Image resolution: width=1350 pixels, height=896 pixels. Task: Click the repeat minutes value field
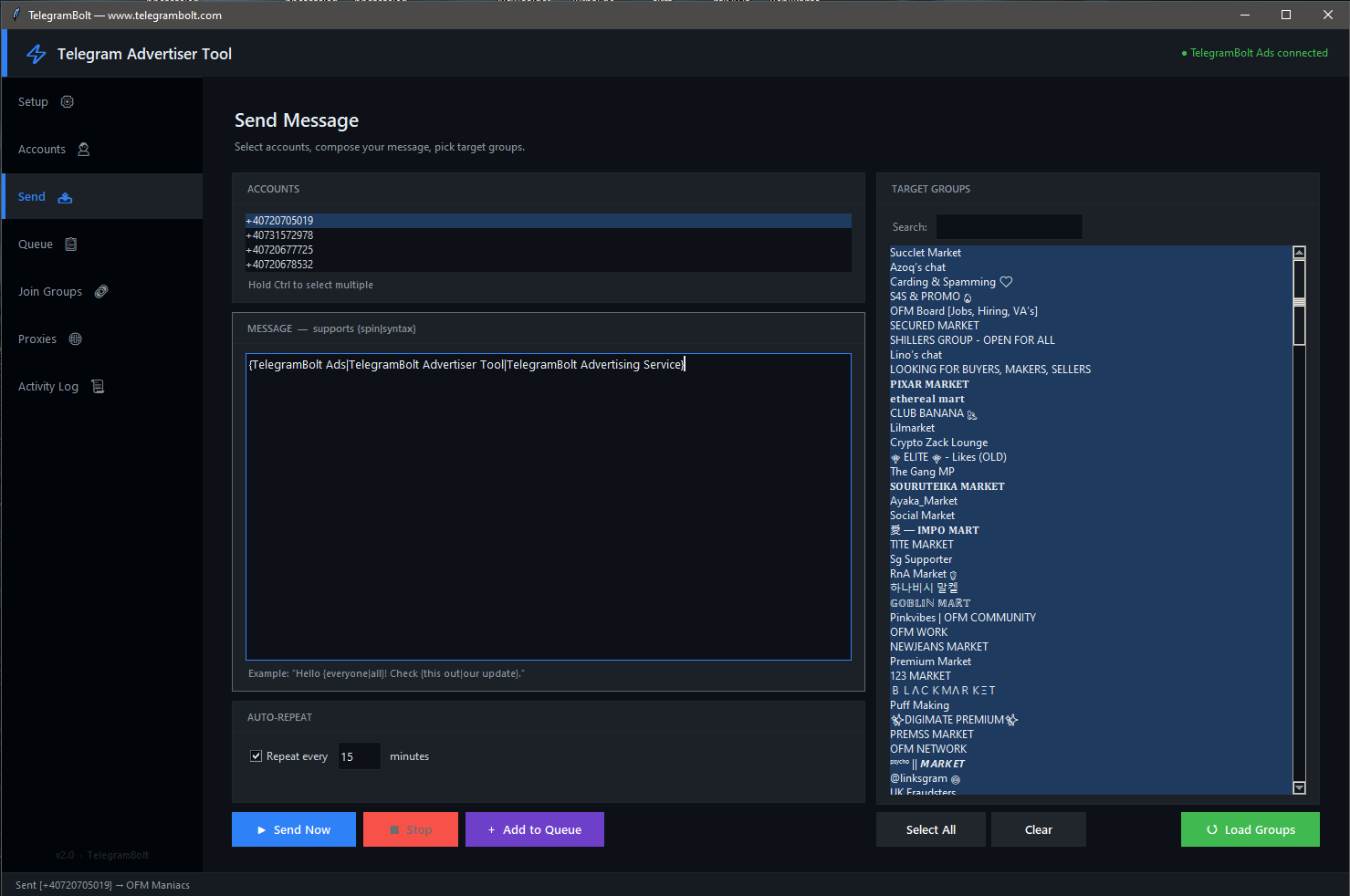click(359, 756)
